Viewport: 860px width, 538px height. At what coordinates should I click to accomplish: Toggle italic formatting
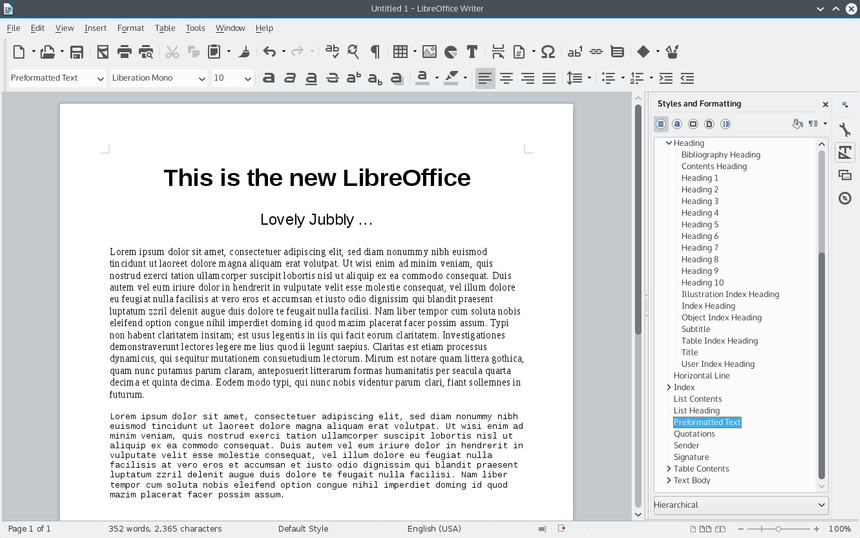[290, 78]
